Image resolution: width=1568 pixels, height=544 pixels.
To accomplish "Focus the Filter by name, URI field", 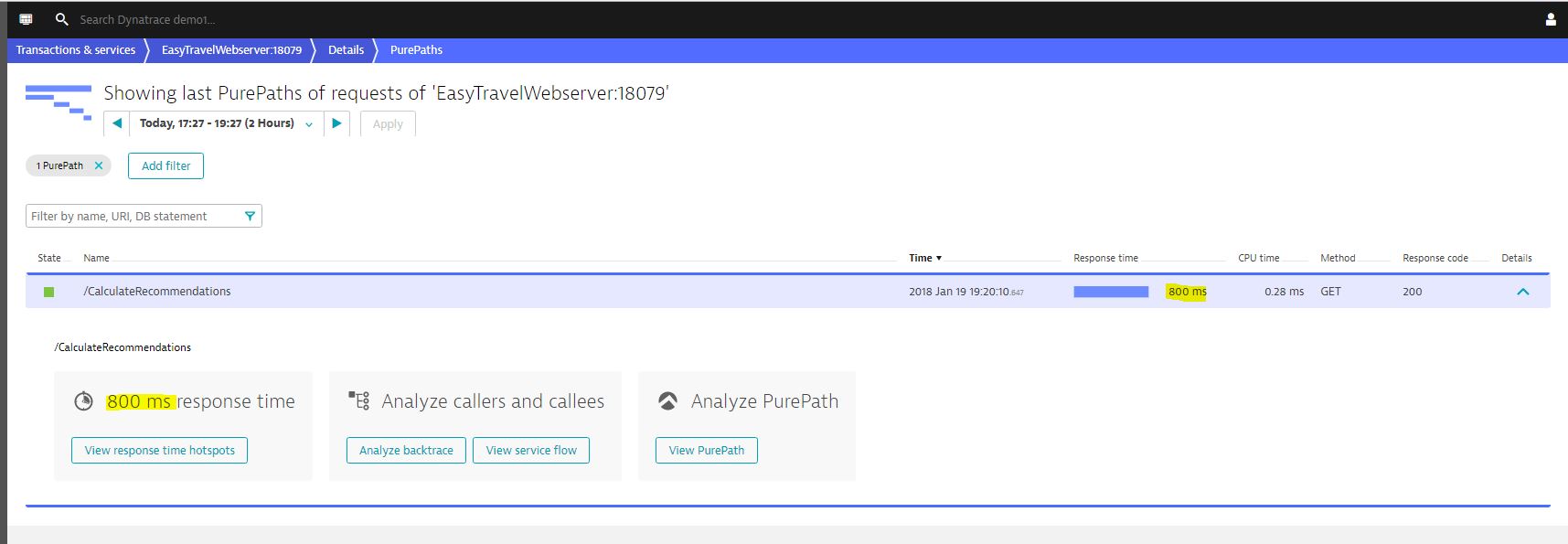I will [133, 216].
